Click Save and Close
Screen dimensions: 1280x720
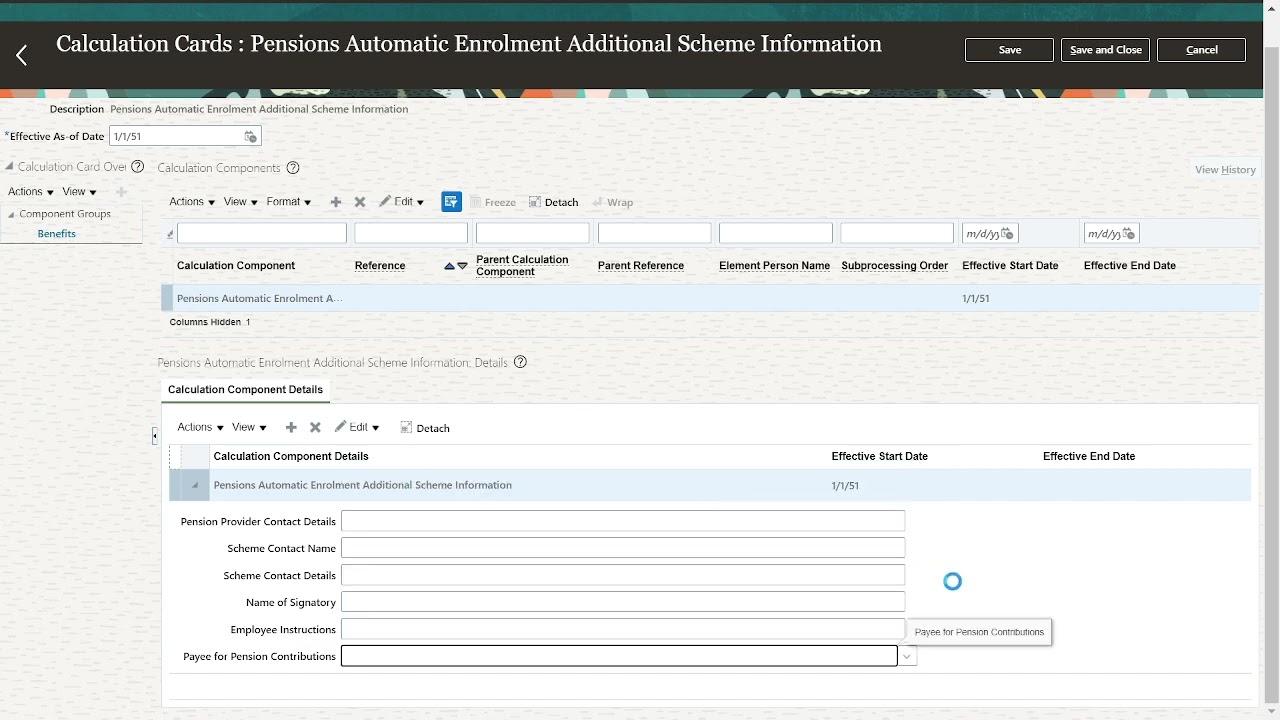[1105, 50]
